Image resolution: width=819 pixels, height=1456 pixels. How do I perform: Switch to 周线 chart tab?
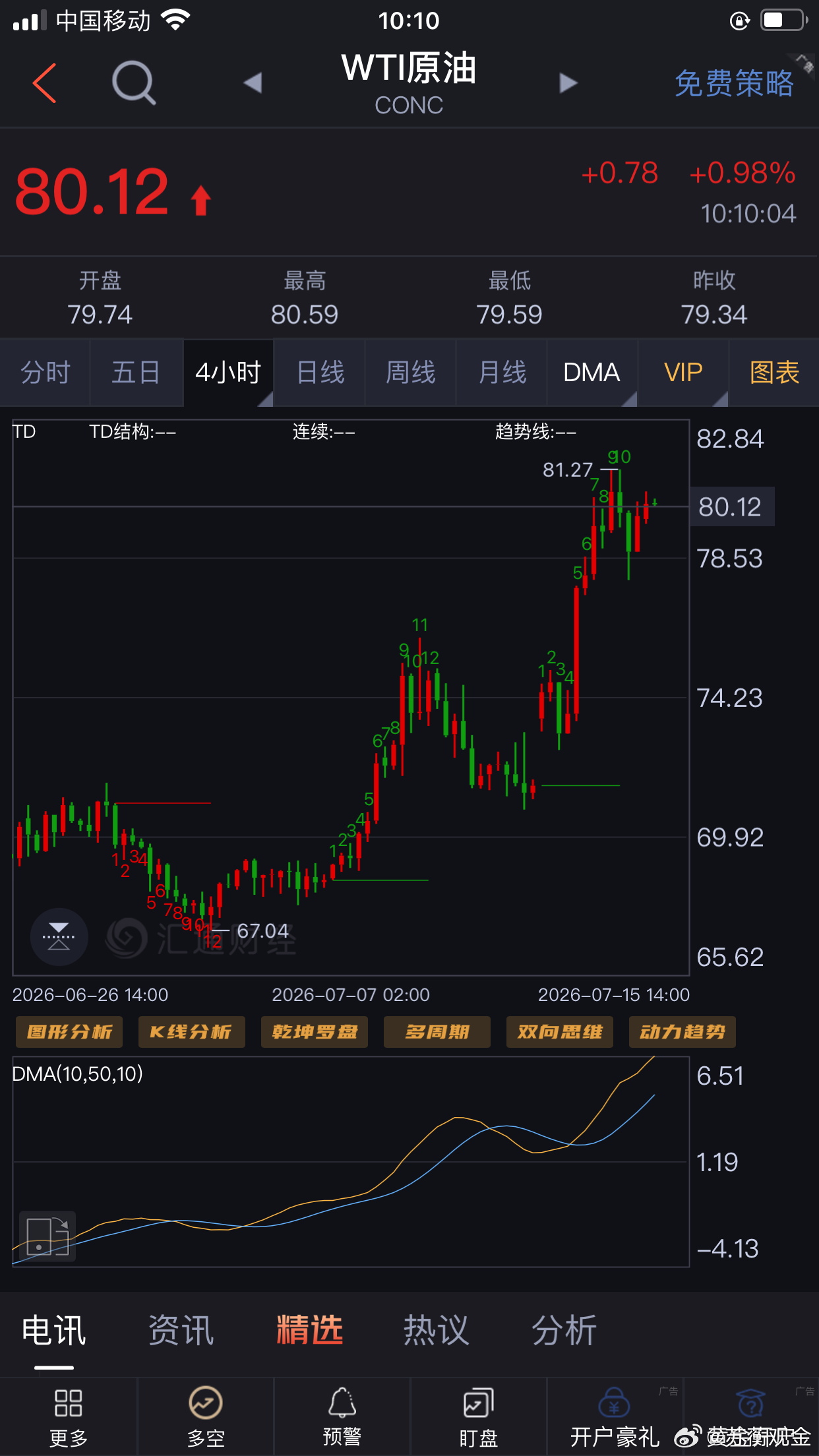pos(410,373)
